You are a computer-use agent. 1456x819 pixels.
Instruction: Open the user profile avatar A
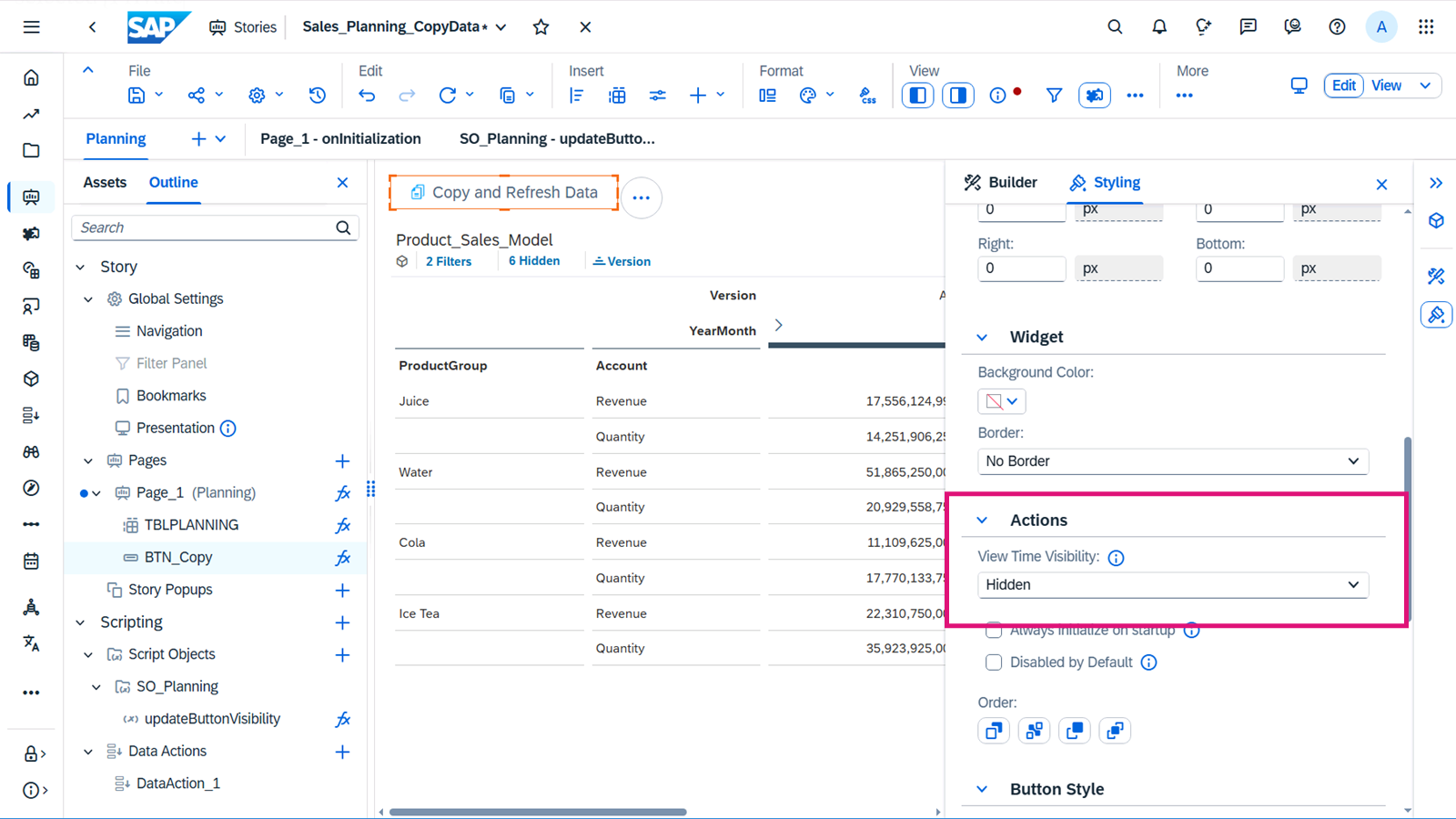click(1381, 27)
